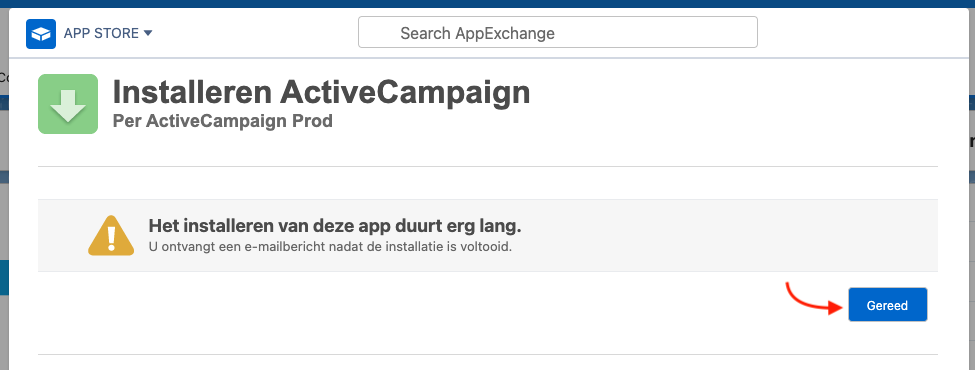Click into the Search AppExchange field
This screenshot has width=975, height=370.
(x=558, y=32)
